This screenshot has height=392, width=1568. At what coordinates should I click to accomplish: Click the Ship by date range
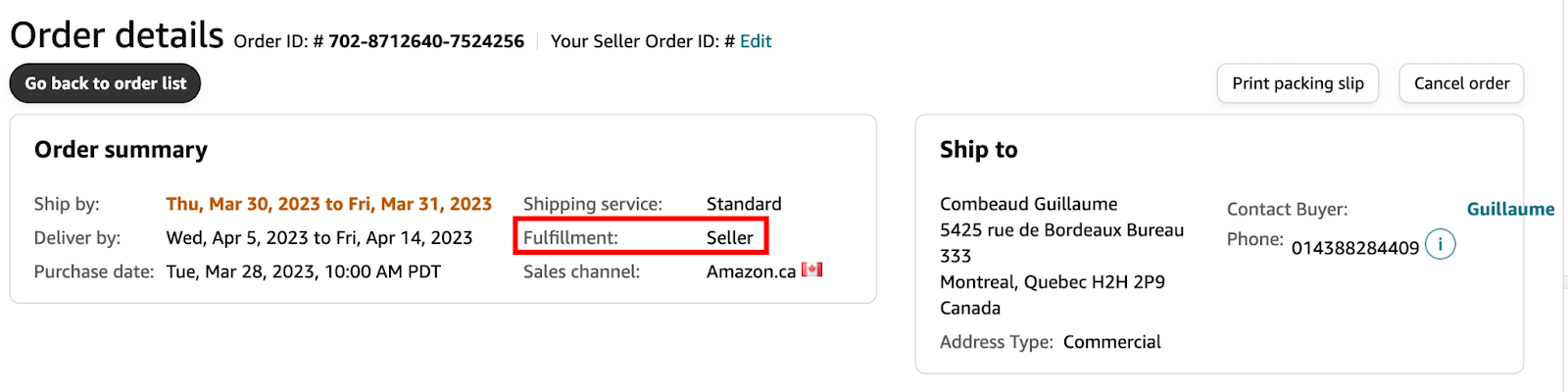(x=328, y=204)
